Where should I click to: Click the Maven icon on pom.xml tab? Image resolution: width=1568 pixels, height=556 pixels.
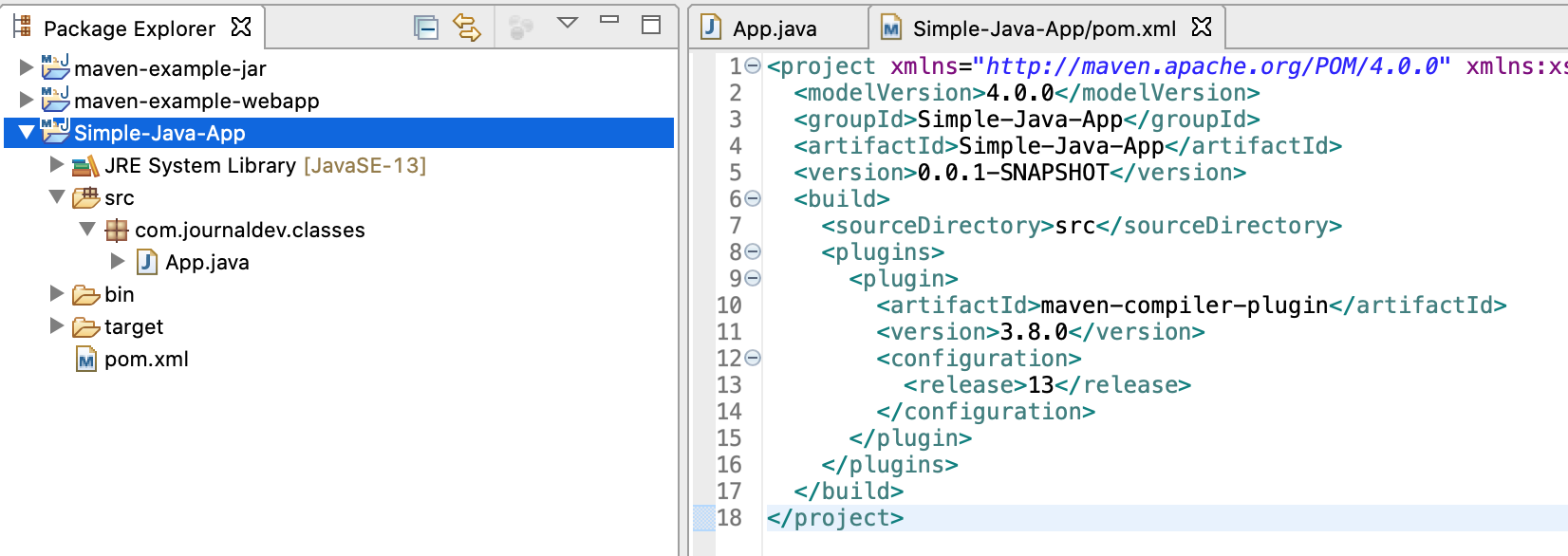(891, 28)
